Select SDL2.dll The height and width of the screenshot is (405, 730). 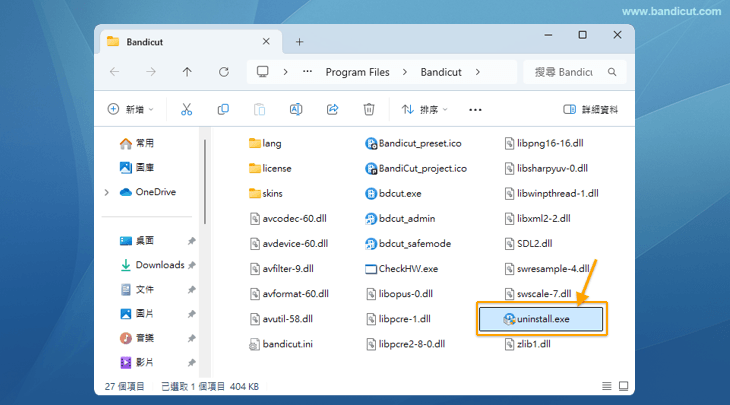[x=528, y=244]
